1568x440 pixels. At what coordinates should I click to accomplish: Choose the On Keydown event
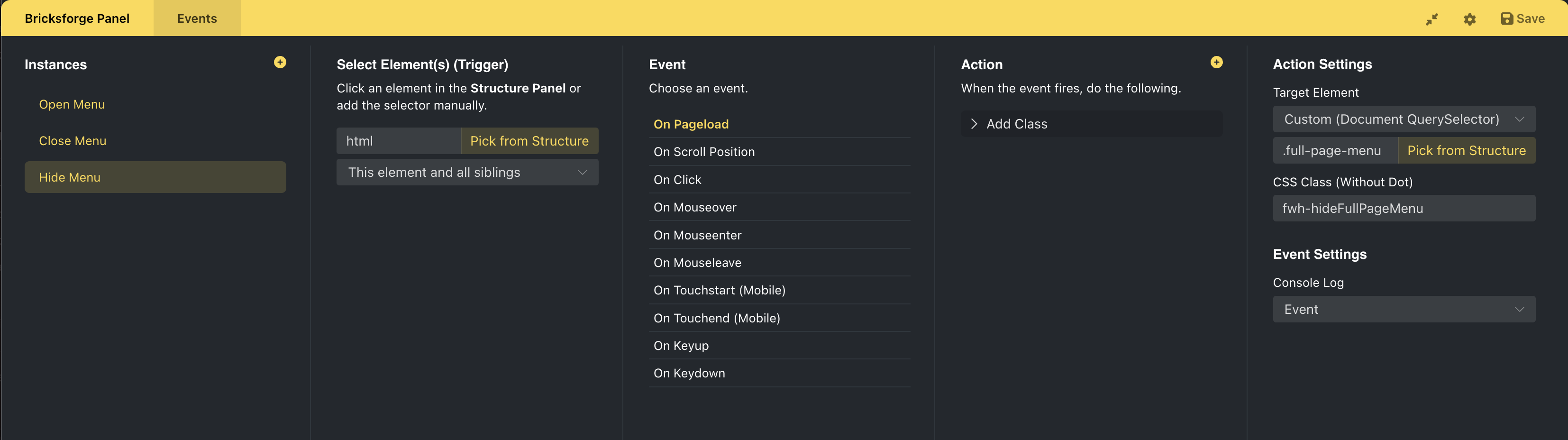689,373
